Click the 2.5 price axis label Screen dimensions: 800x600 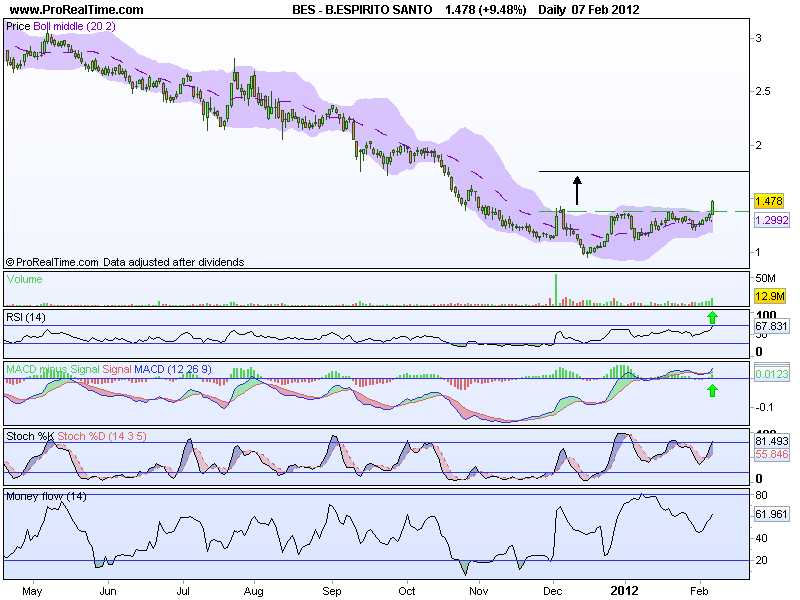pos(763,91)
